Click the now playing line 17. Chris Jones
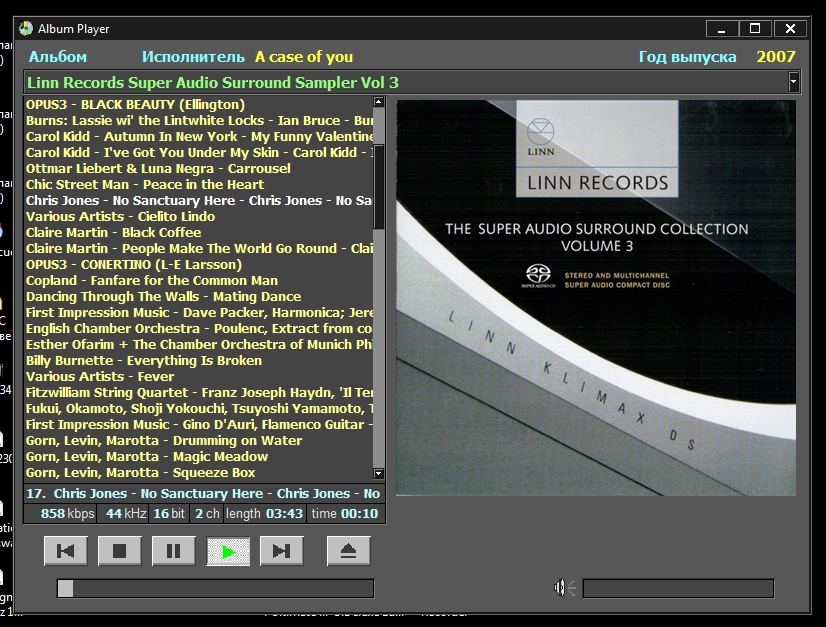This screenshot has width=826, height=627. pyautogui.click(x=204, y=494)
